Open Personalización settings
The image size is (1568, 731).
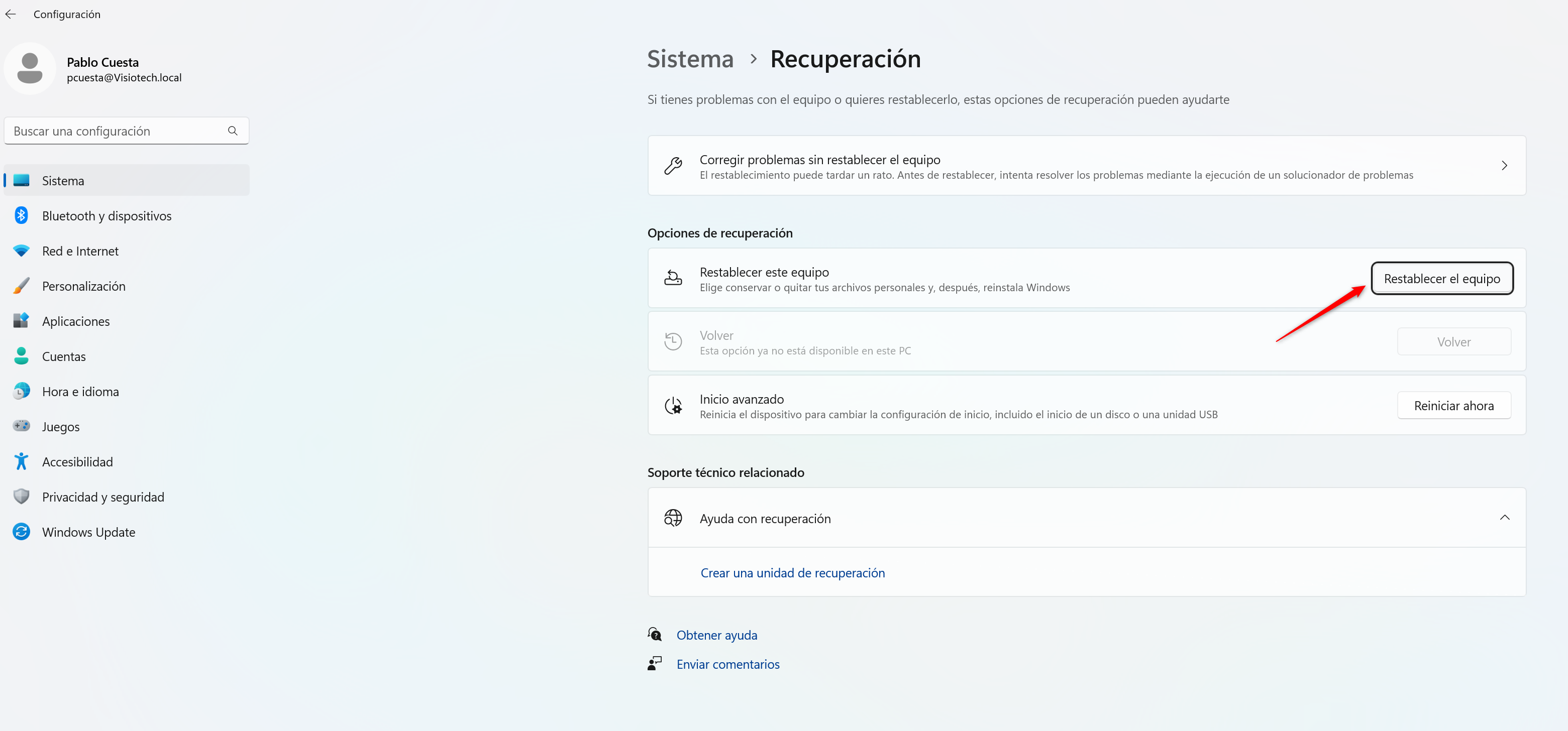coord(127,286)
